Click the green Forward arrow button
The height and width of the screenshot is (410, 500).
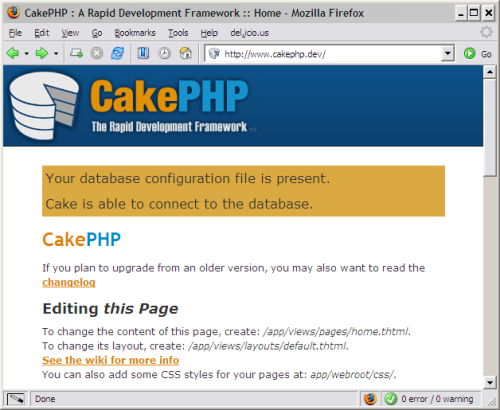42,53
